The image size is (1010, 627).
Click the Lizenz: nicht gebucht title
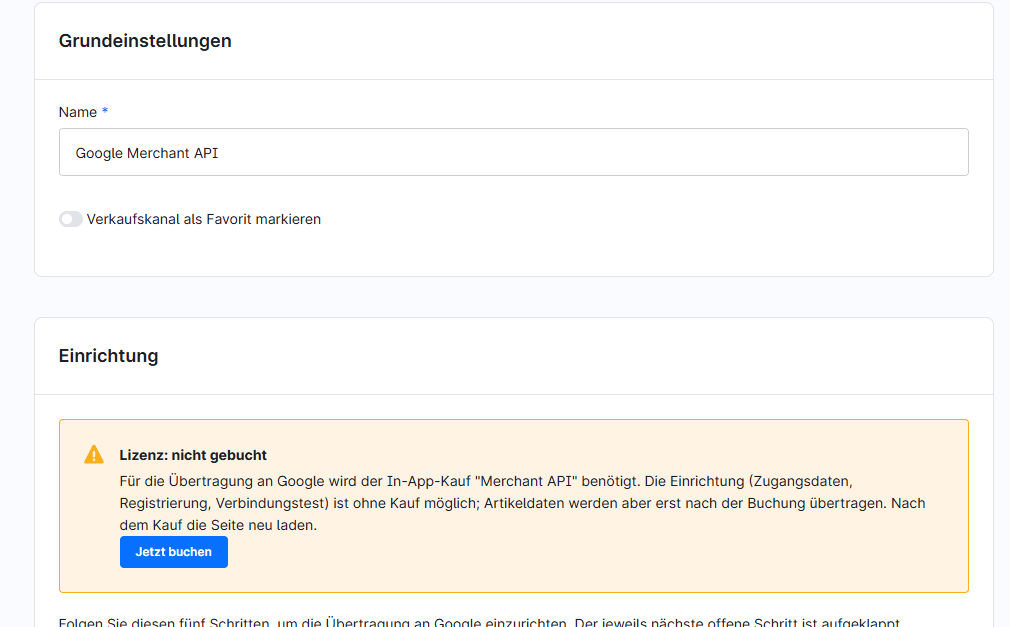click(x=193, y=455)
